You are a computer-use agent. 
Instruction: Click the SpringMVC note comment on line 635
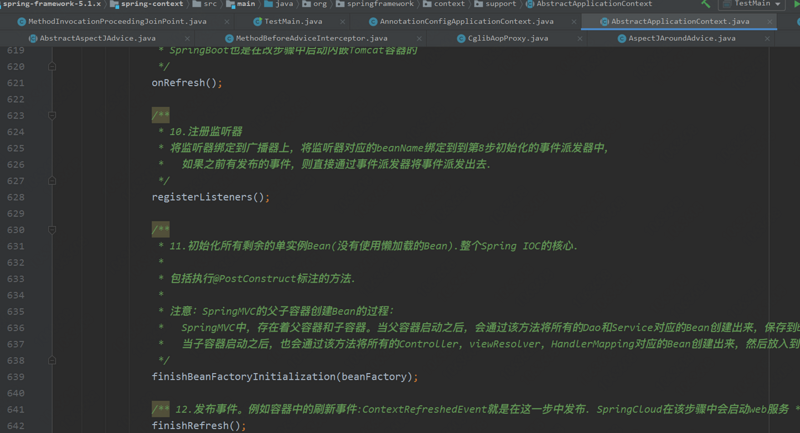click(282, 311)
